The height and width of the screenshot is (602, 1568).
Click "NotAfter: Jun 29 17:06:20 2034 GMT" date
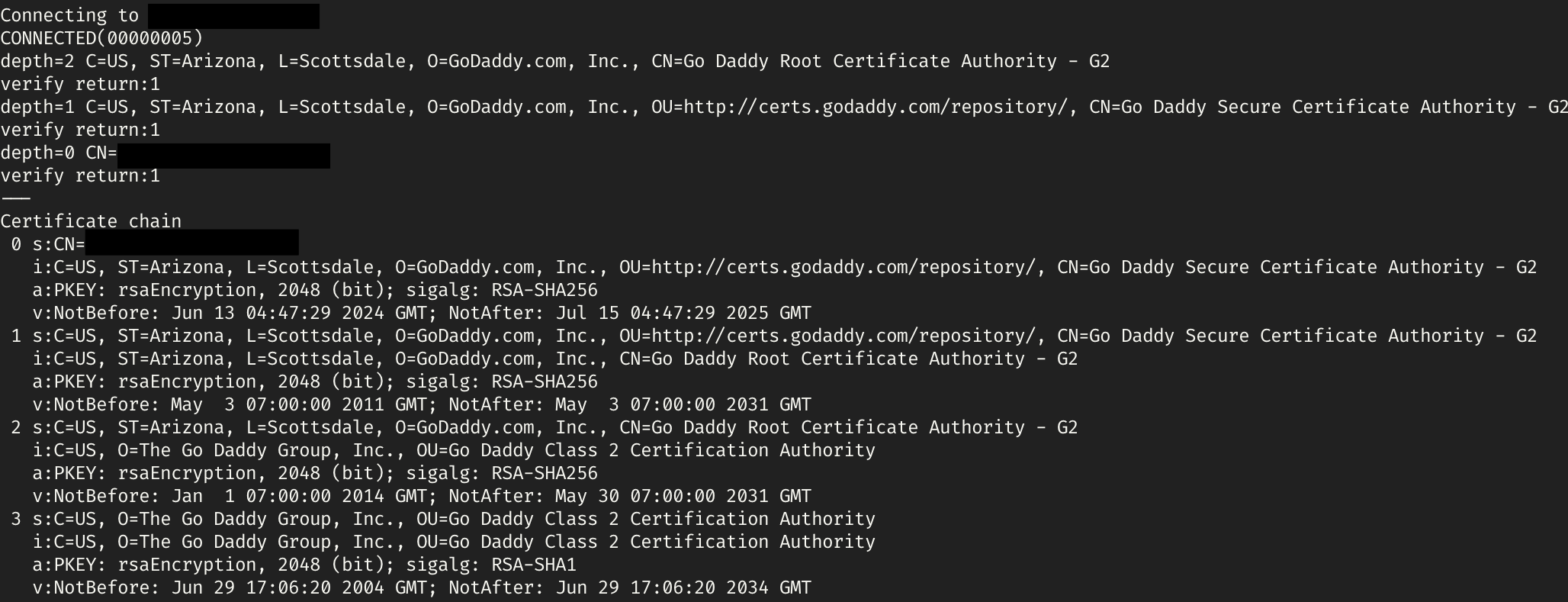click(630, 588)
